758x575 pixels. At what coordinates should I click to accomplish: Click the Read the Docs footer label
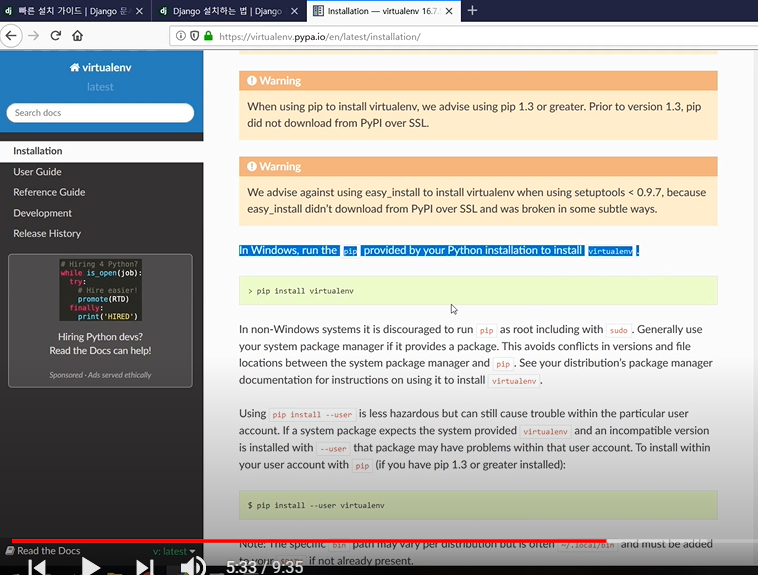click(x=43, y=550)
